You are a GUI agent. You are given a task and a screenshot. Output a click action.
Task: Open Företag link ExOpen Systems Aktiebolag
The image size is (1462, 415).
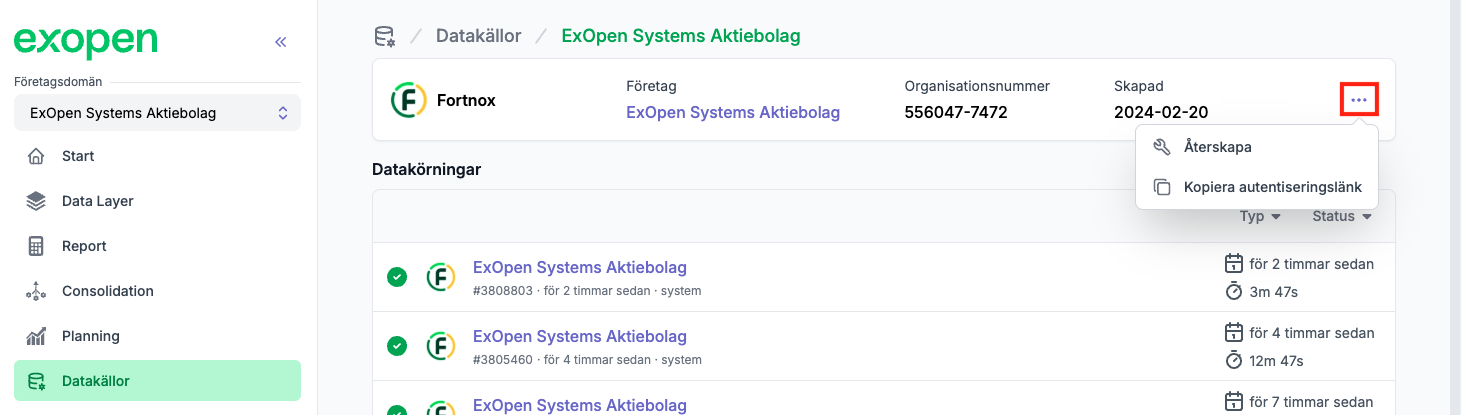[x=733, y=112]
